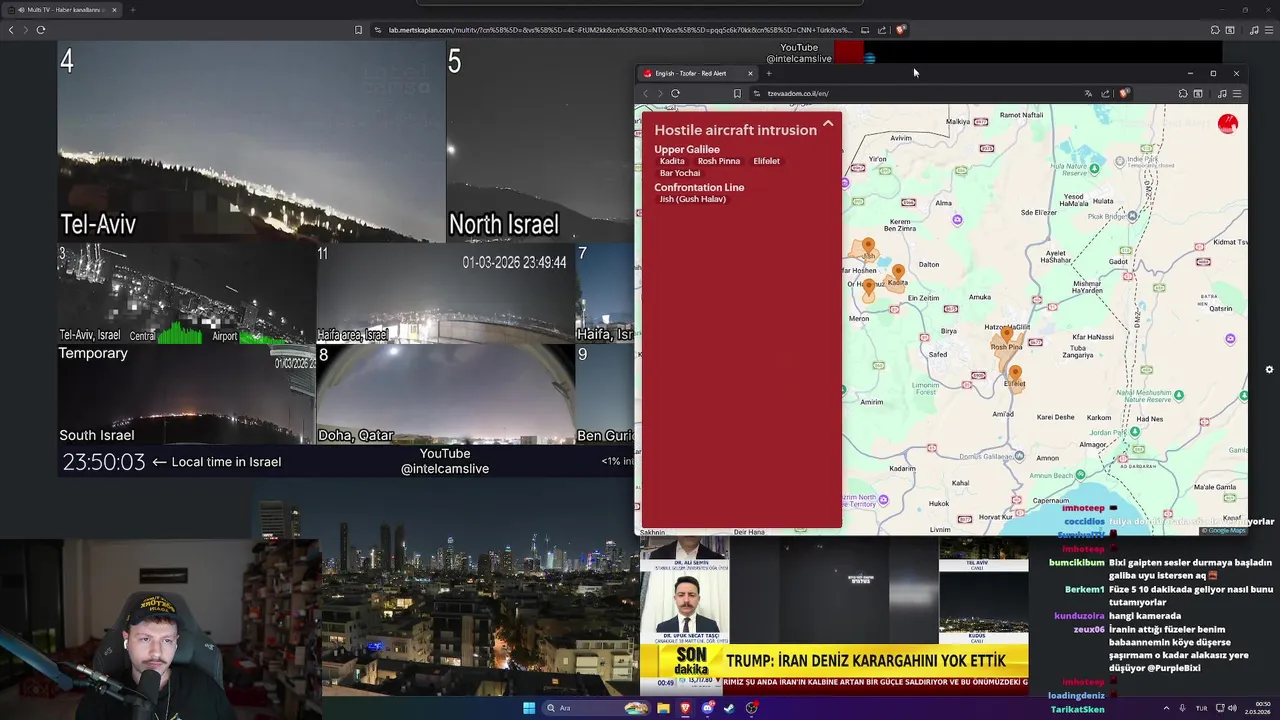The height and width of the screenshot is (720, 1280).
Task: Click the volume icon in system tray
Action: point(1232,708)
